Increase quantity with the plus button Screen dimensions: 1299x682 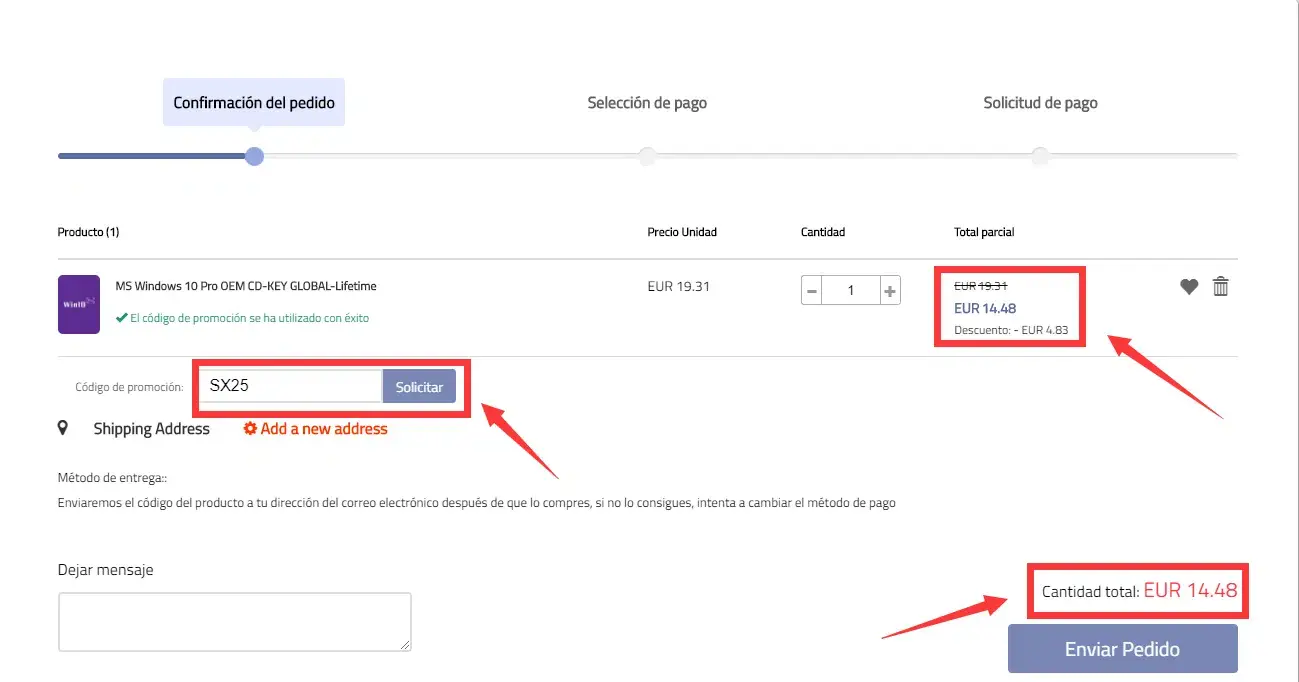[x=890, y=291]
